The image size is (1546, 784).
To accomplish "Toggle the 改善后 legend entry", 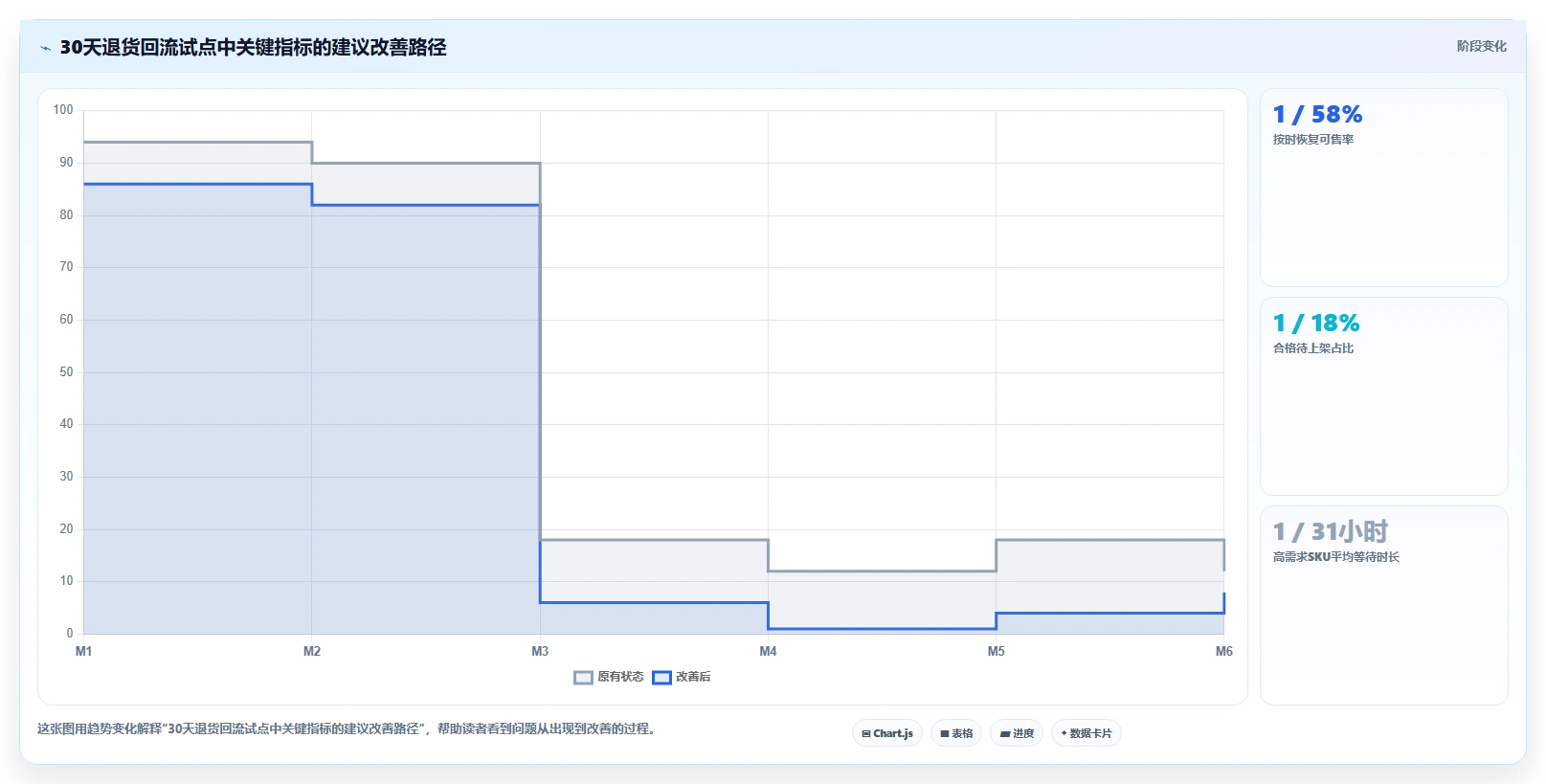I will pyautogui.click(x=682, y=677).
